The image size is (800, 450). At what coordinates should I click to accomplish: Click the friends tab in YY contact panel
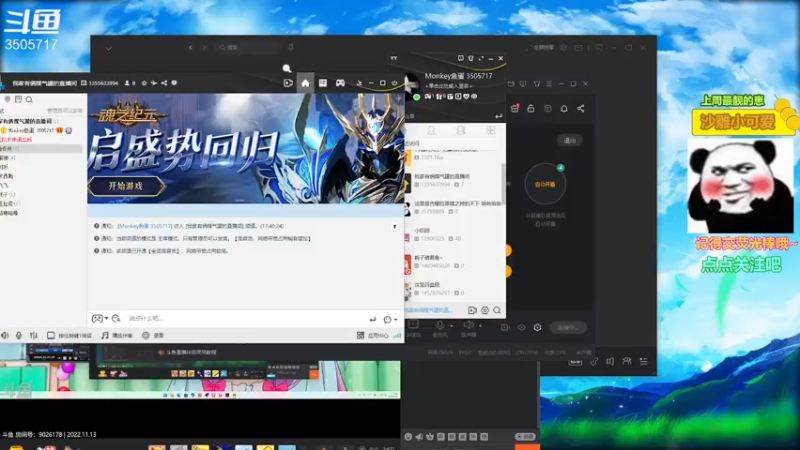coord(431,131)
